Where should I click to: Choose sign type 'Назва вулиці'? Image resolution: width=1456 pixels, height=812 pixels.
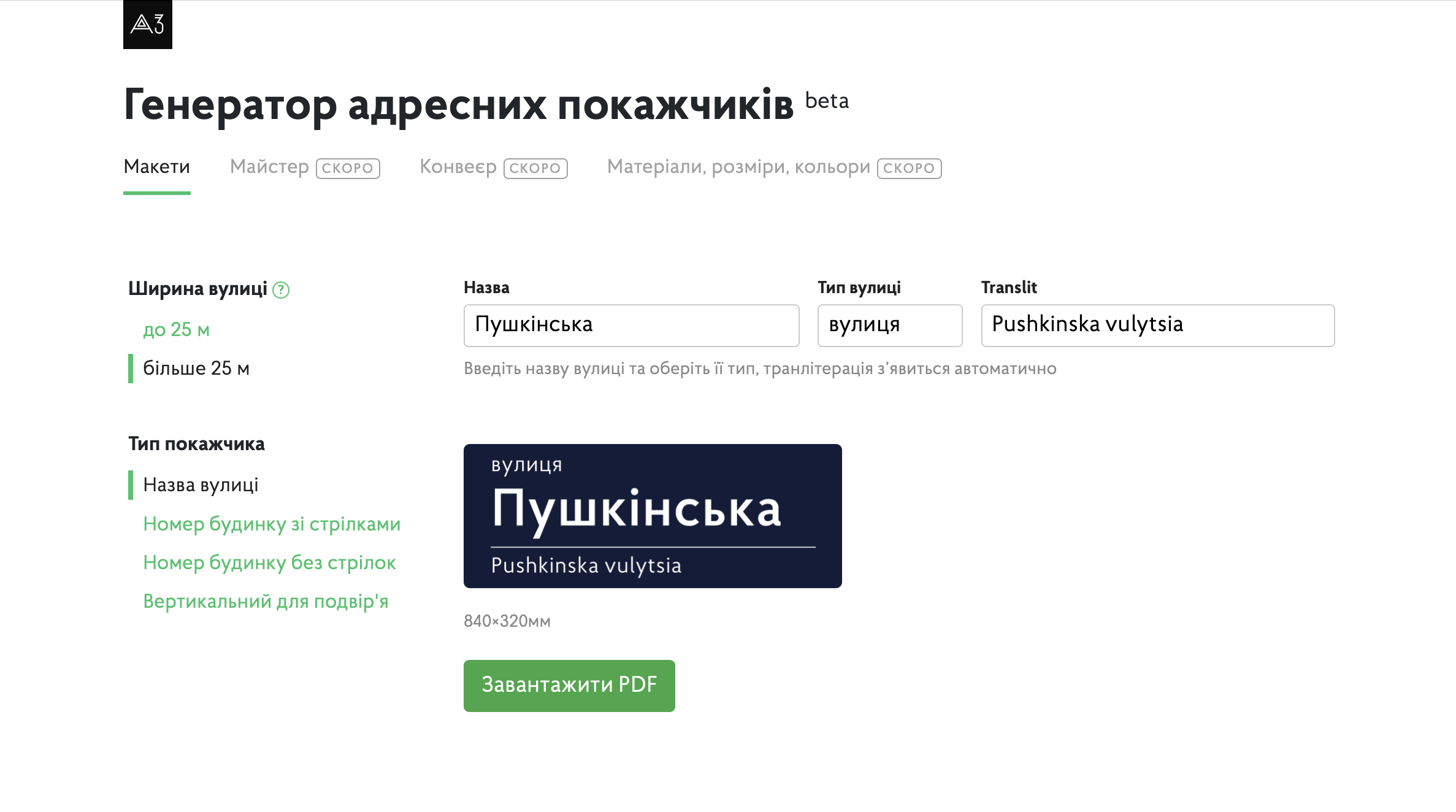(201, 485)
